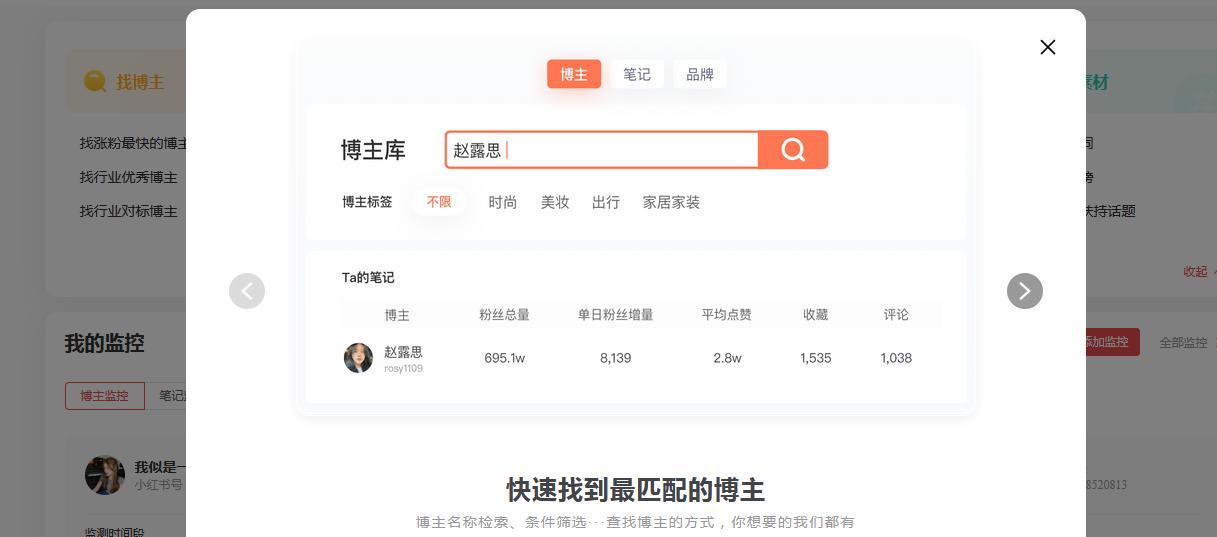Open 找行业对标博主 in the background page
The height and width of the screenshot is (537, 1217).
[x=129, y=211]
